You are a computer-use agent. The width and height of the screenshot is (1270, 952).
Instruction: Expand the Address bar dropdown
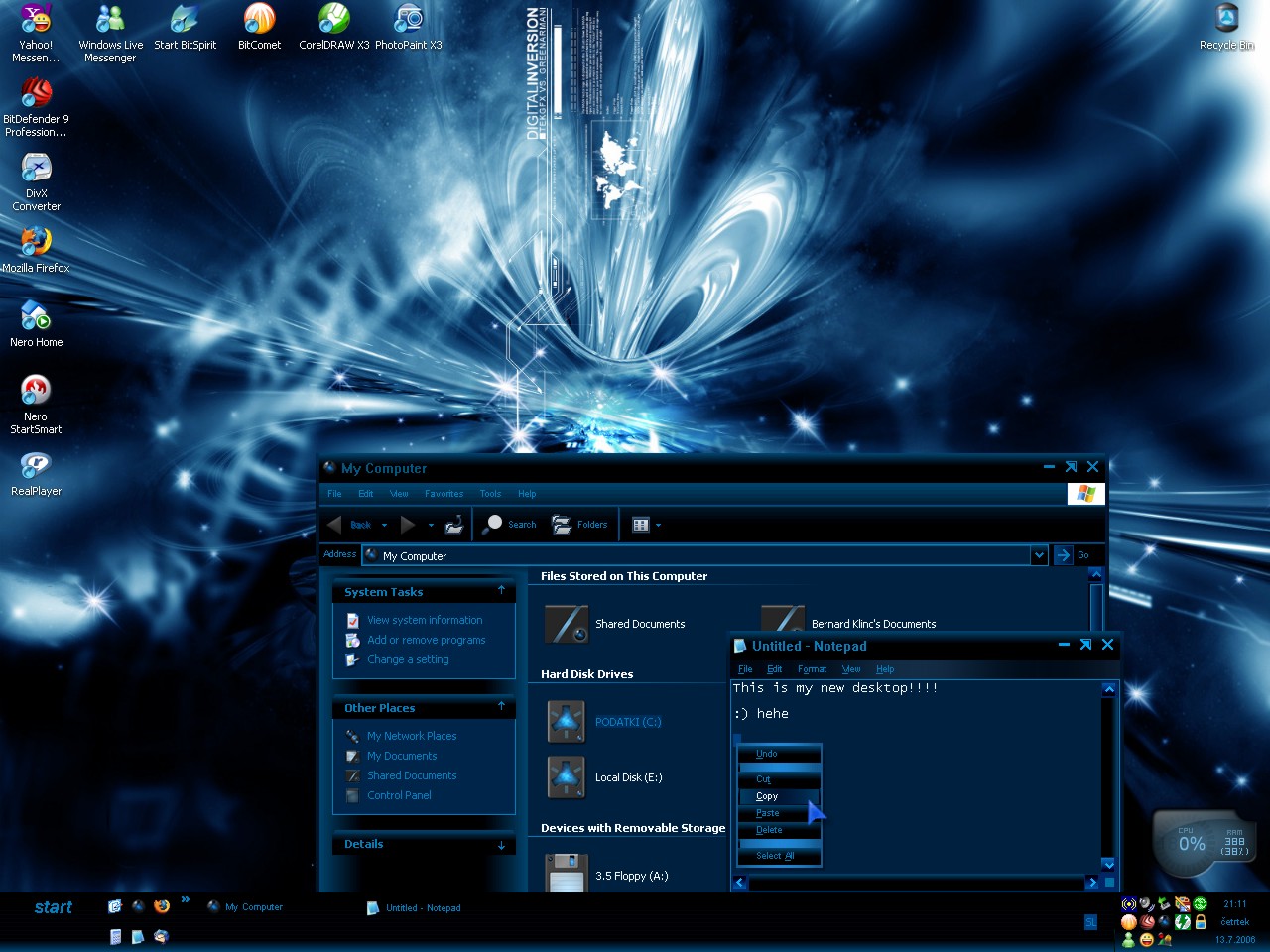click(1039, 555)
